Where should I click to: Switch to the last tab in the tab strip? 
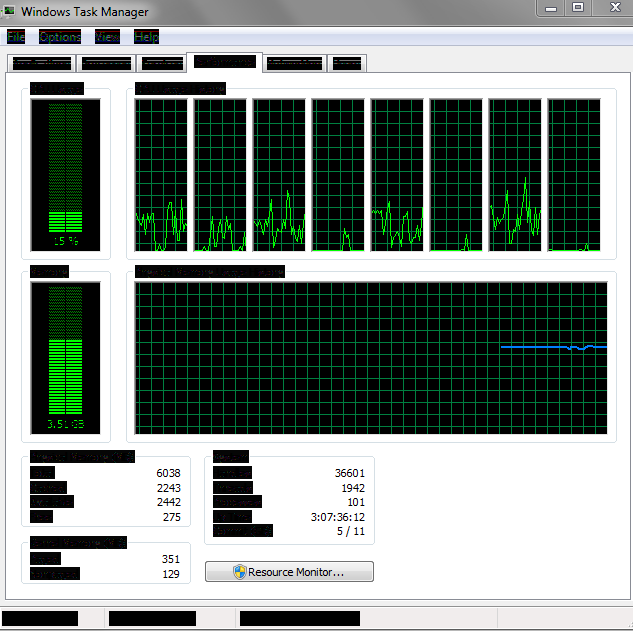point(347,63)
